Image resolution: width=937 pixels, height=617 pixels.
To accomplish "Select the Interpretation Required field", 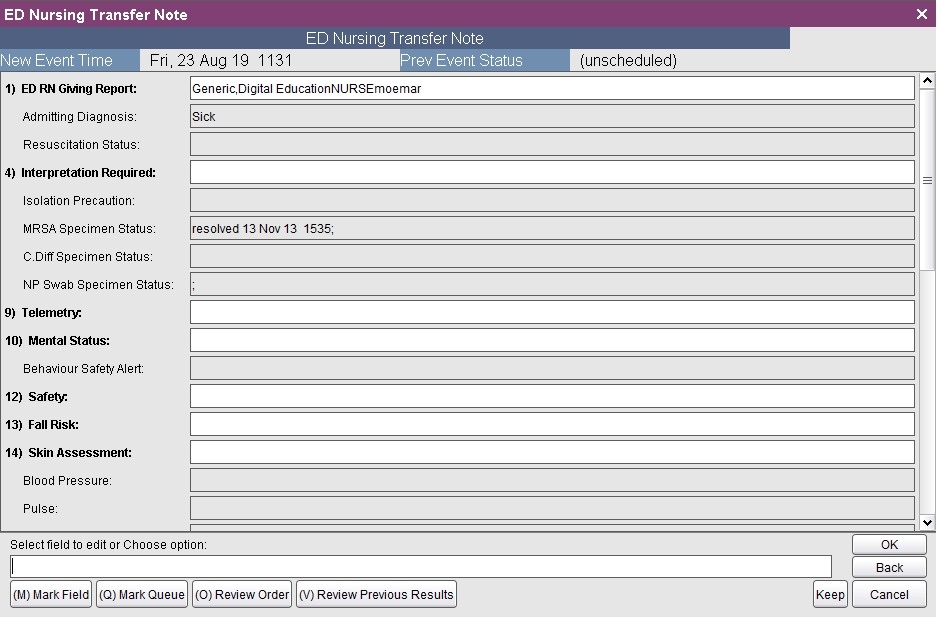I will tap(550, 172).
